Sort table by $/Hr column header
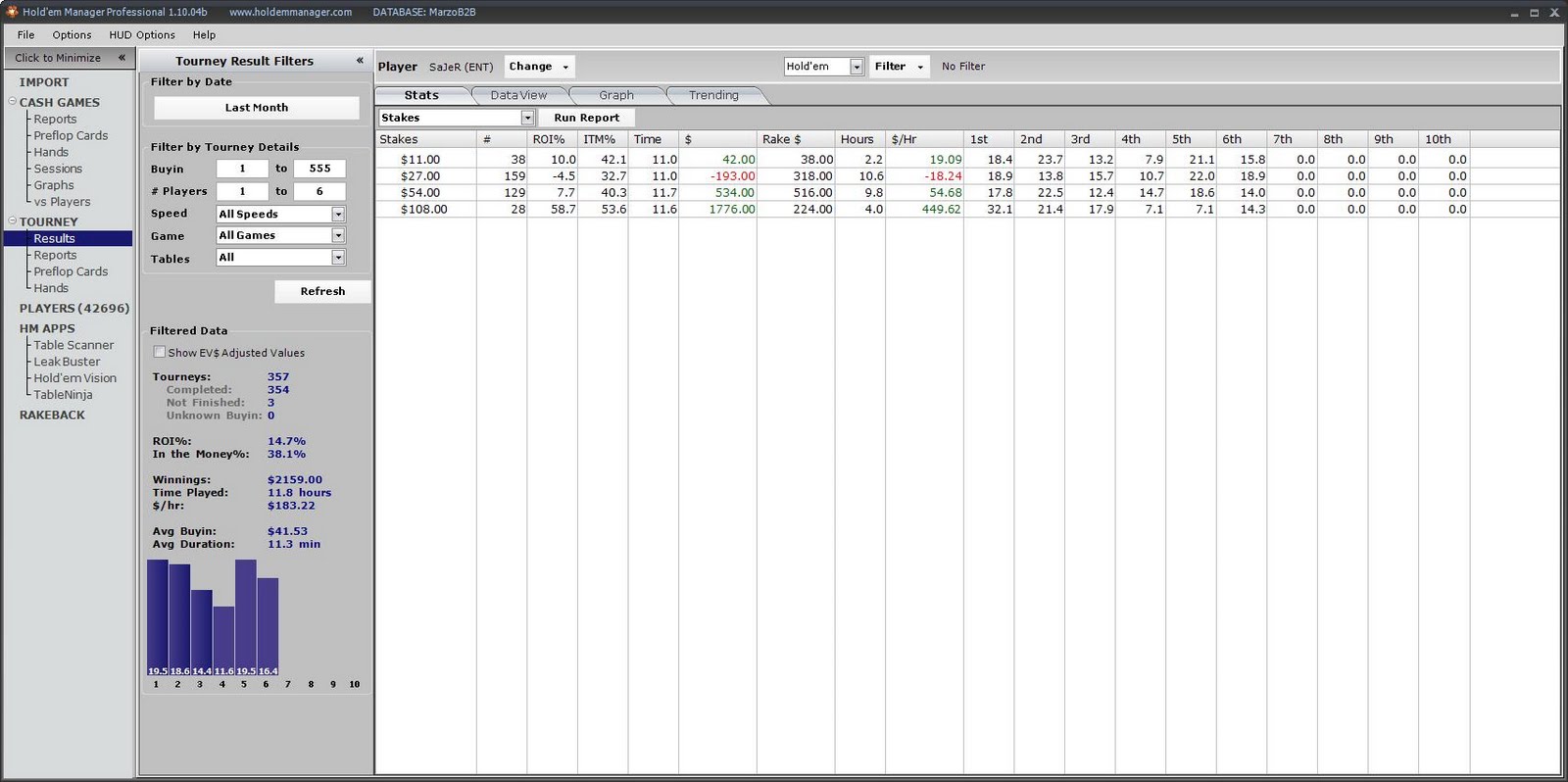The image size is (1568, 782). click(924, 139)
